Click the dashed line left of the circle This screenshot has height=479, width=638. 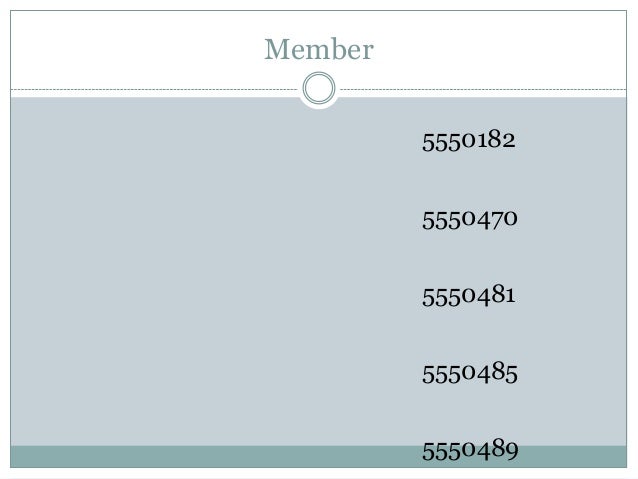click(150, 89)
